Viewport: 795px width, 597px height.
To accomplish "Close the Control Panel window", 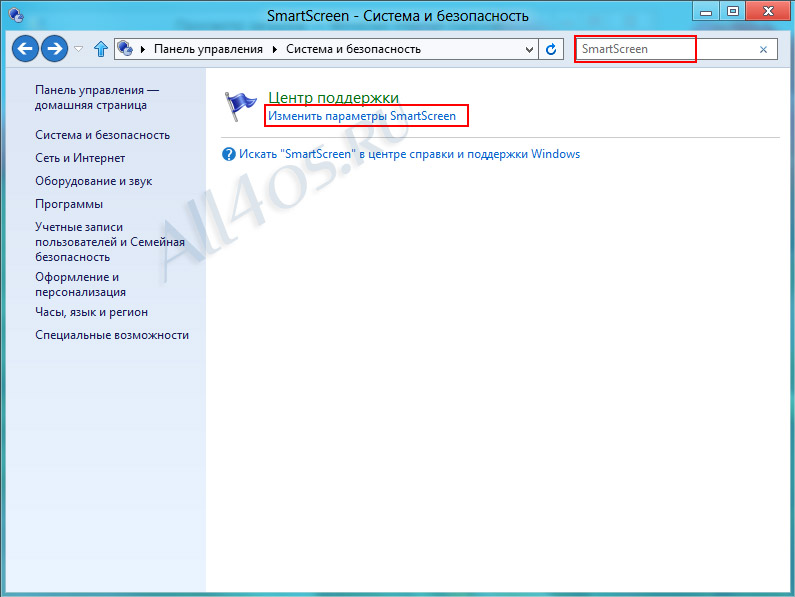I will point(769,11).
